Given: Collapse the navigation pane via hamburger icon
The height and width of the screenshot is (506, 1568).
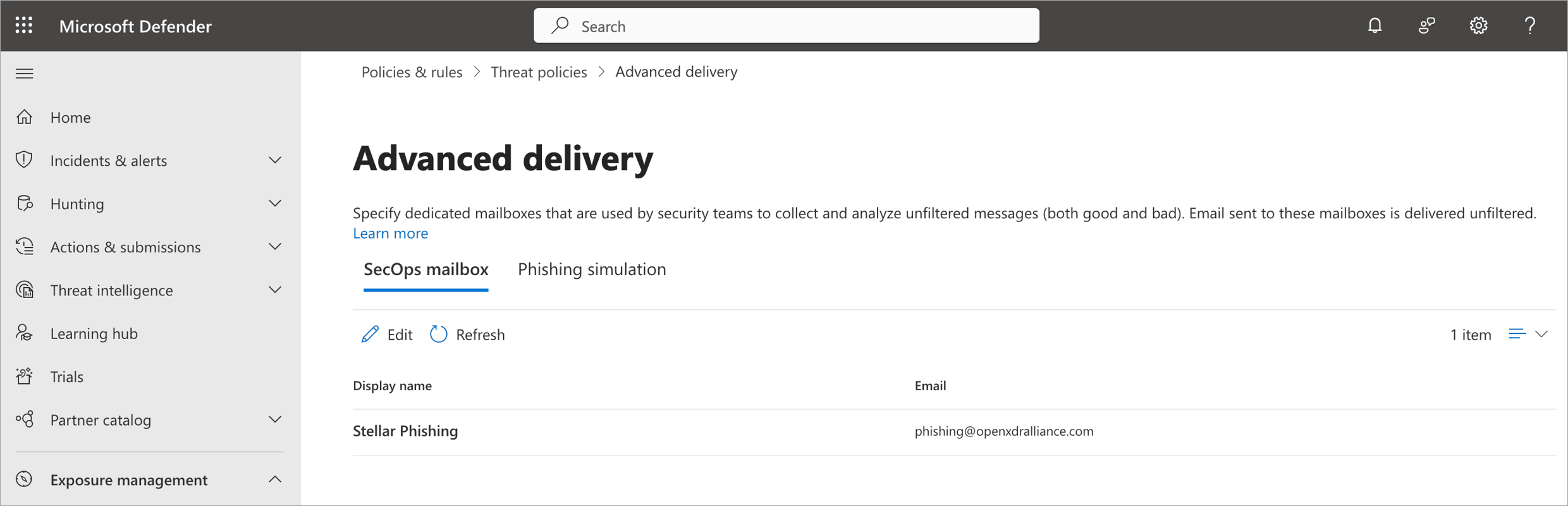Looking at the screenshot, I should pyautogui.click(x=24, y=73).
